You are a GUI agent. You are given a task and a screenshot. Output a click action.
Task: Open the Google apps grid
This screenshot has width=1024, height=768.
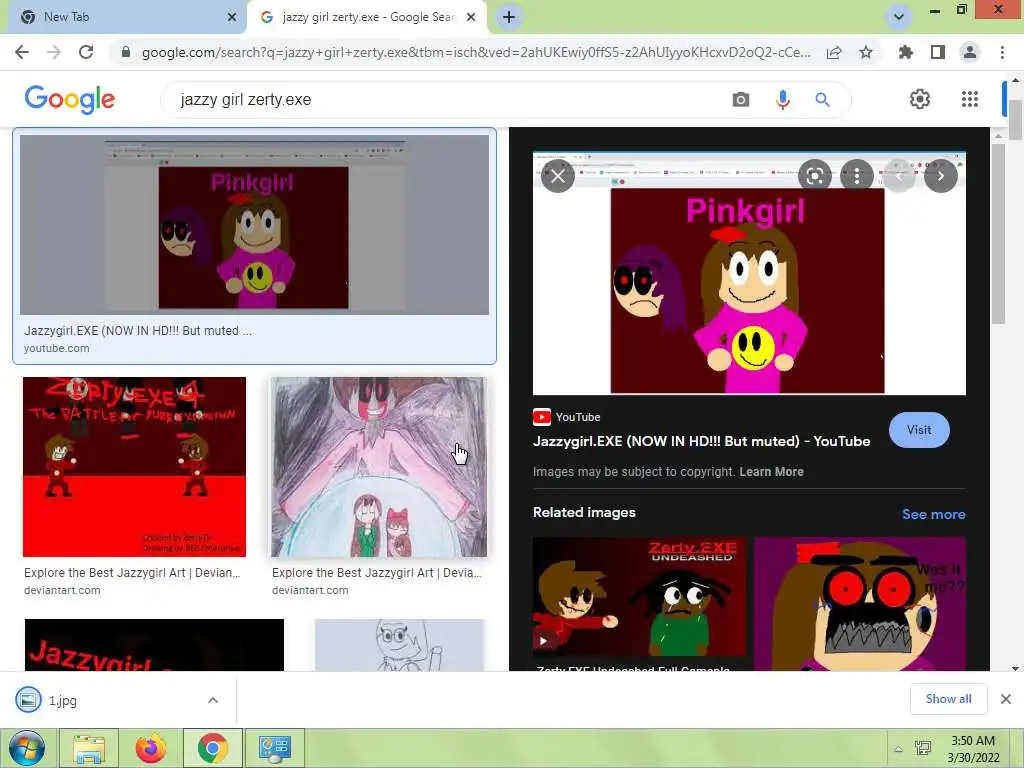click(970, 99)
